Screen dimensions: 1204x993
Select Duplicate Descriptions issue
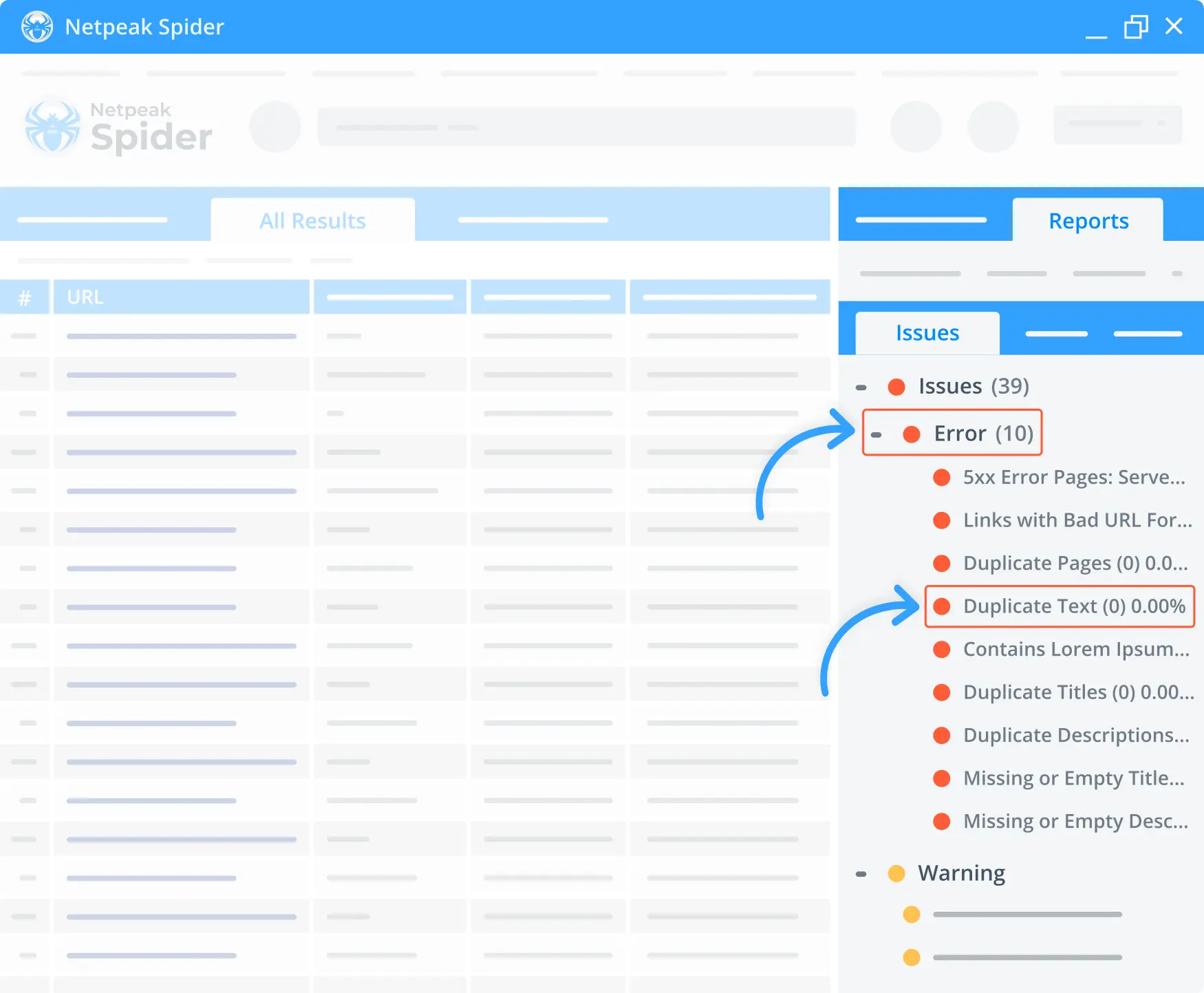point(1075,735)
